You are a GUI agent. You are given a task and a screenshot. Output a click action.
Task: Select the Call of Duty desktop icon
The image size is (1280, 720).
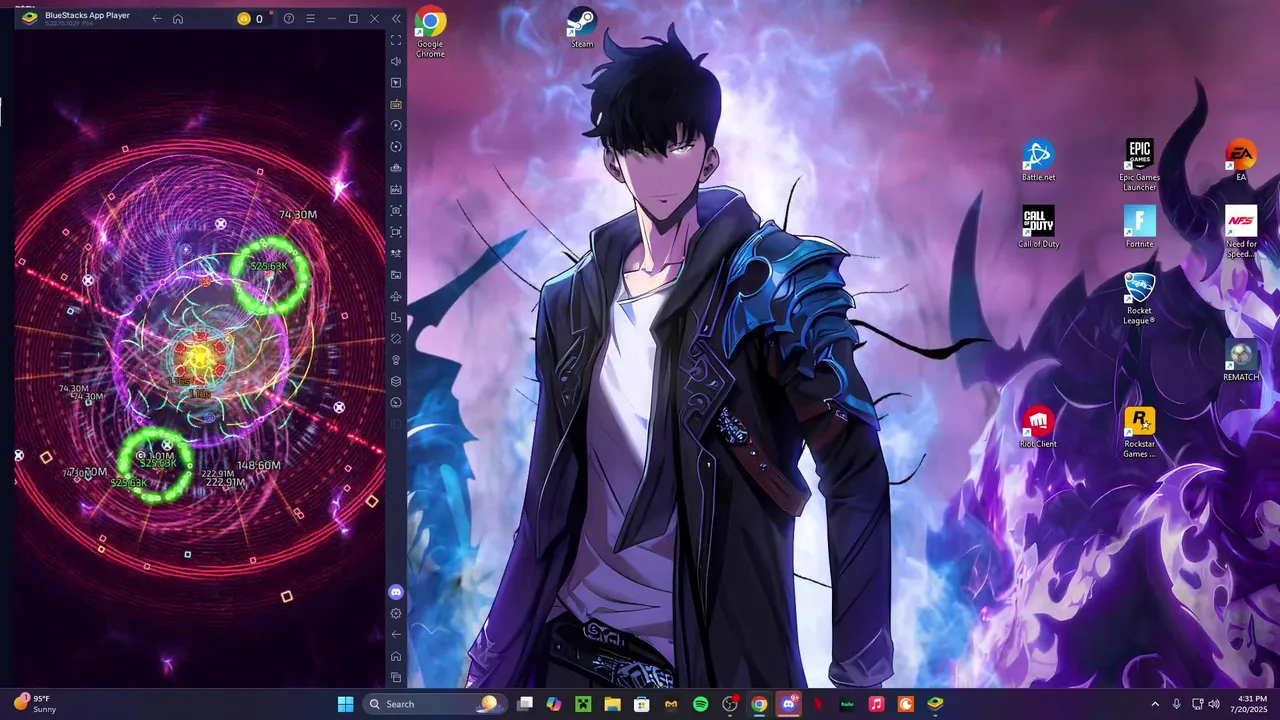[1038, 227]
